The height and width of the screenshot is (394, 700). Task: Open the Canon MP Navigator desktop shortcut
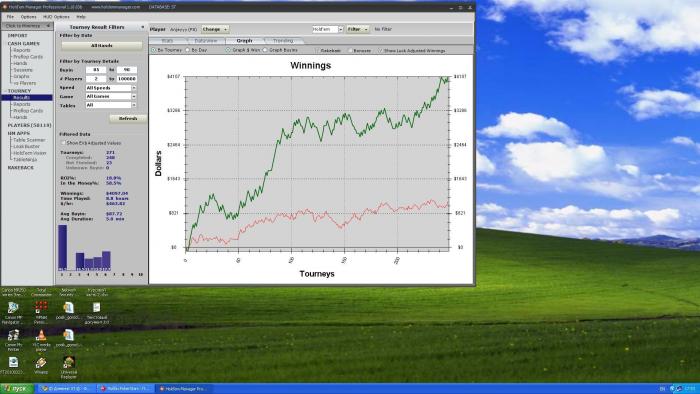[13, 307]
